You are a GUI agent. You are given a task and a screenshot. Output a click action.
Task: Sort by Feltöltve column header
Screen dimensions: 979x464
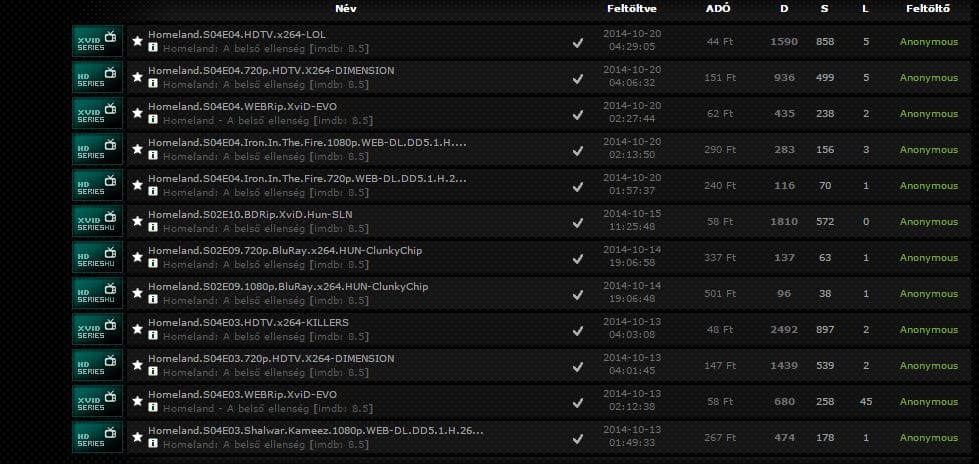632,9
